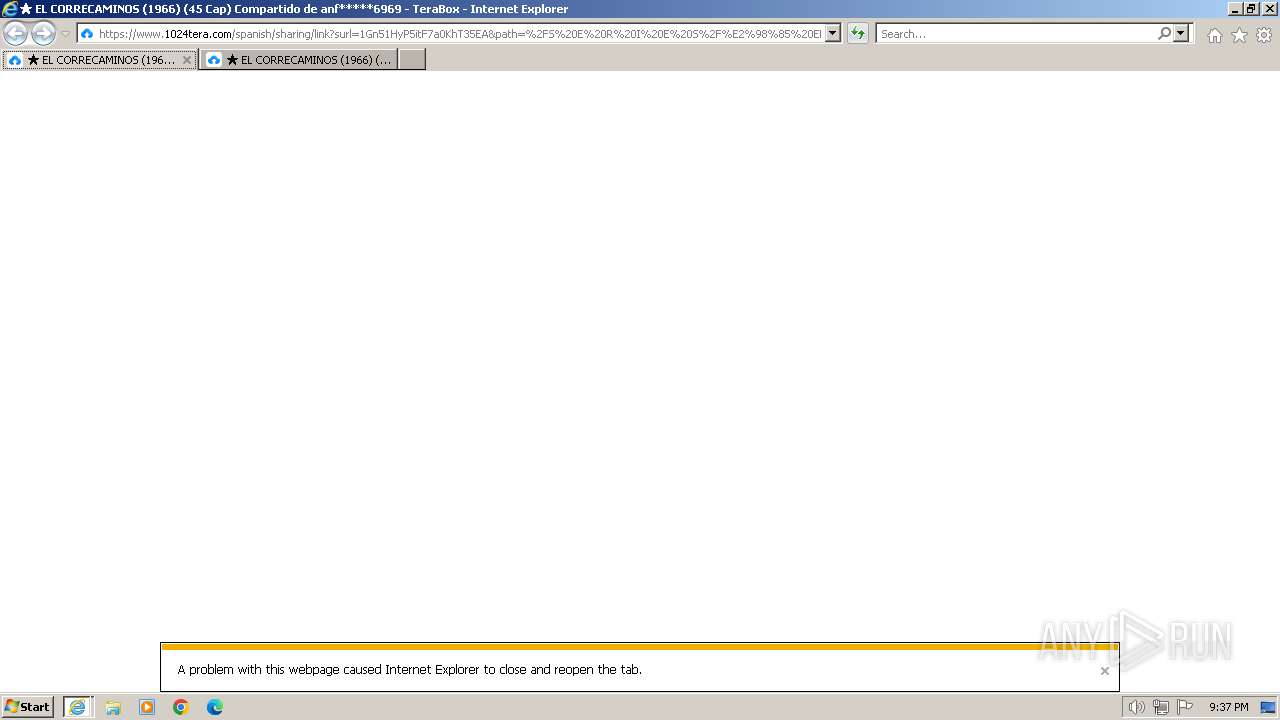Image resolution: width=1280 pixels, height=720 pixels.
Task: Switch to second EL CORRECAMINOS (1966) tab
Action: [x=298, y=60]
